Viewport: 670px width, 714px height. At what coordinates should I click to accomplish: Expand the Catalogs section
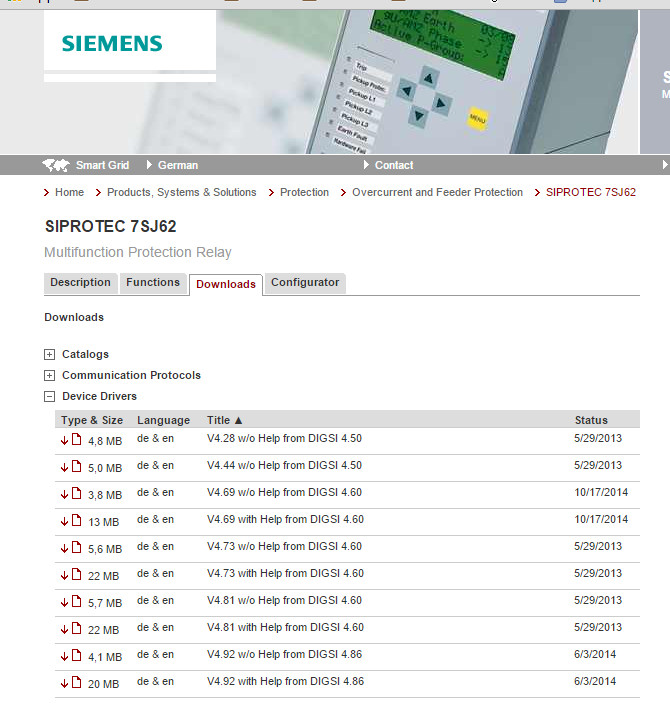[49, 354]
